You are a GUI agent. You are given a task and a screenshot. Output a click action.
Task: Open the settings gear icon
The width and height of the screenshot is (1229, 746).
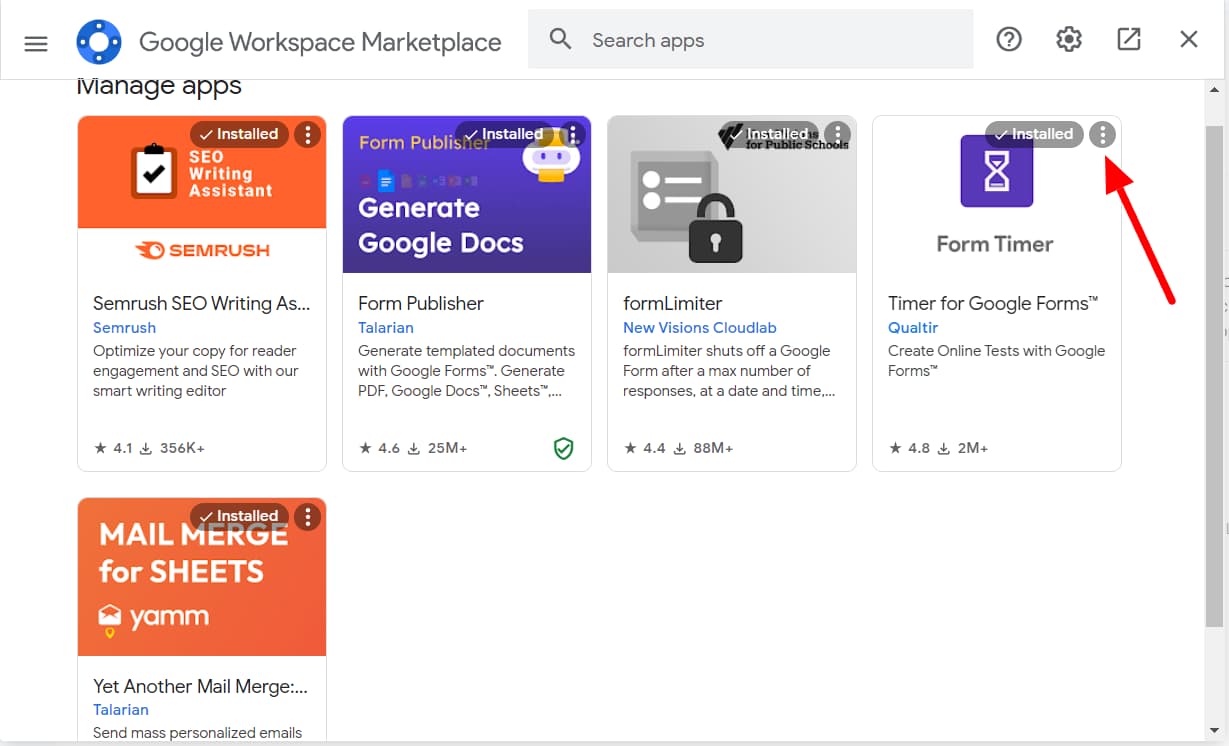(x=1069, y=40)
